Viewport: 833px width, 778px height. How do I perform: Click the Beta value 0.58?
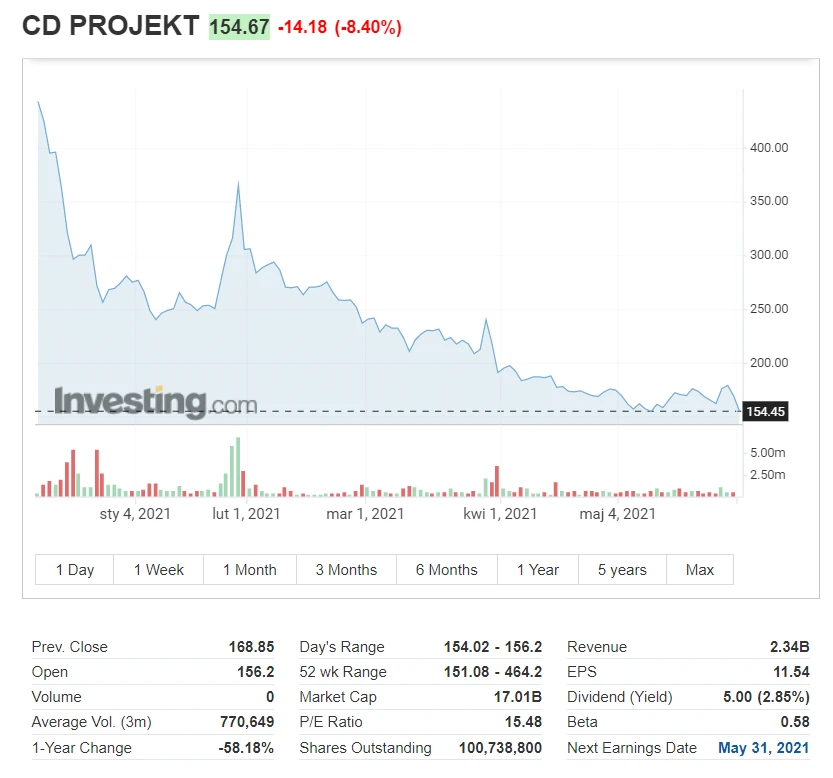pos(795,722)
